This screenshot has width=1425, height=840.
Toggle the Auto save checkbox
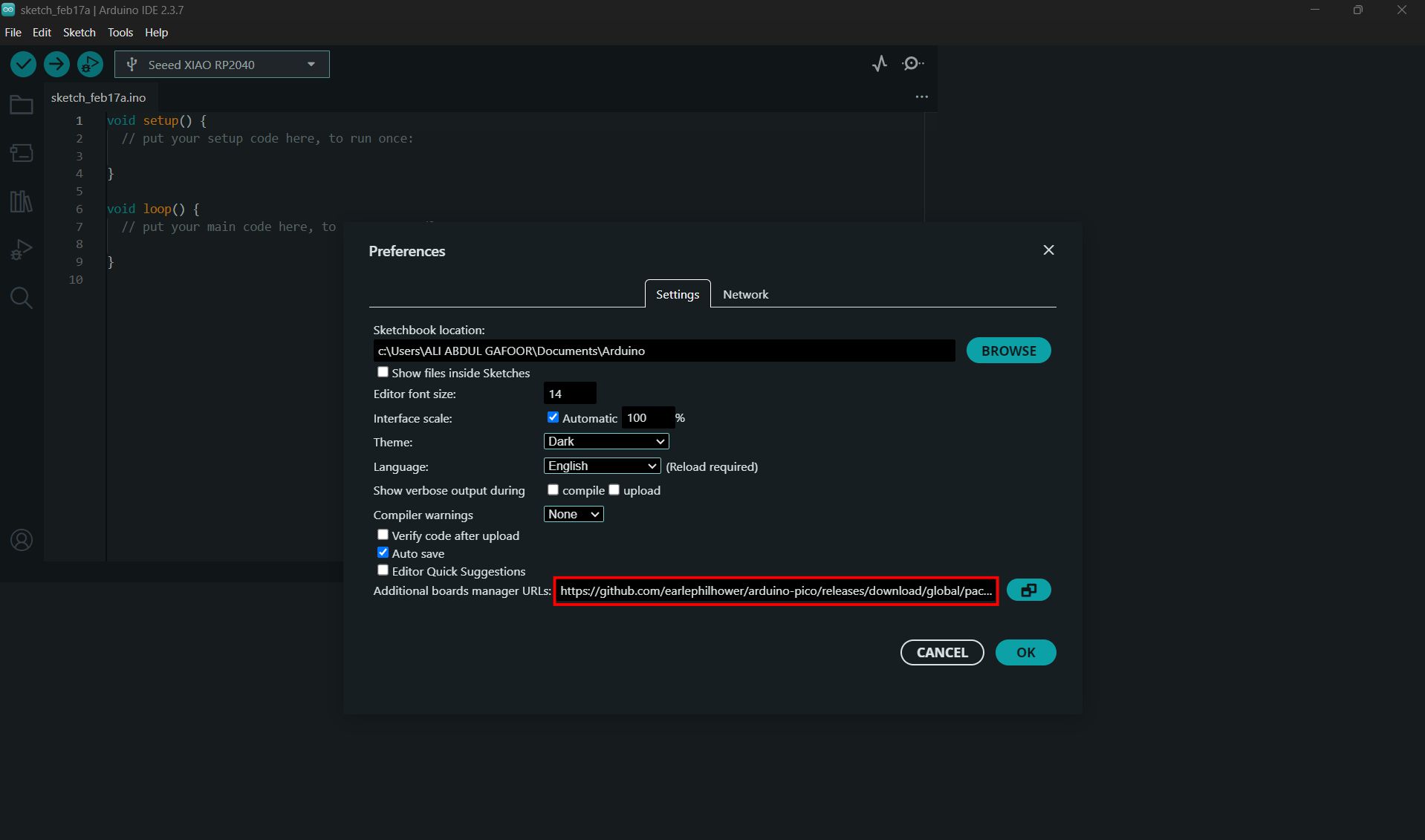[x=383, y=553]
